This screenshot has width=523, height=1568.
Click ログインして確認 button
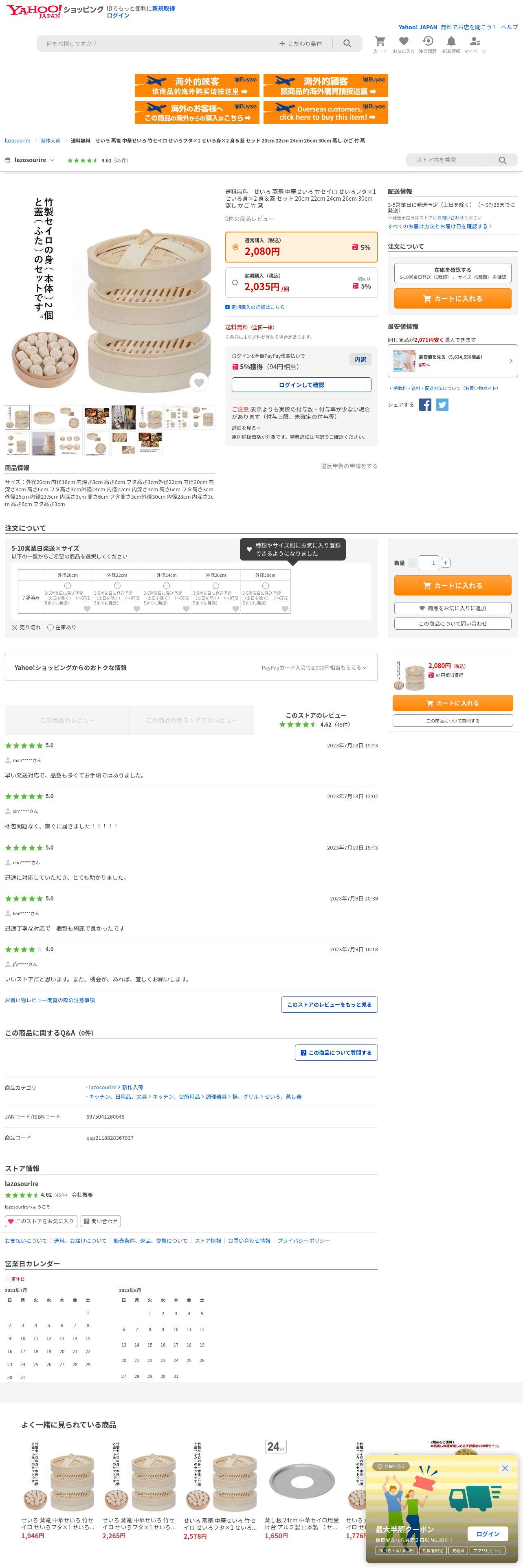301,385
